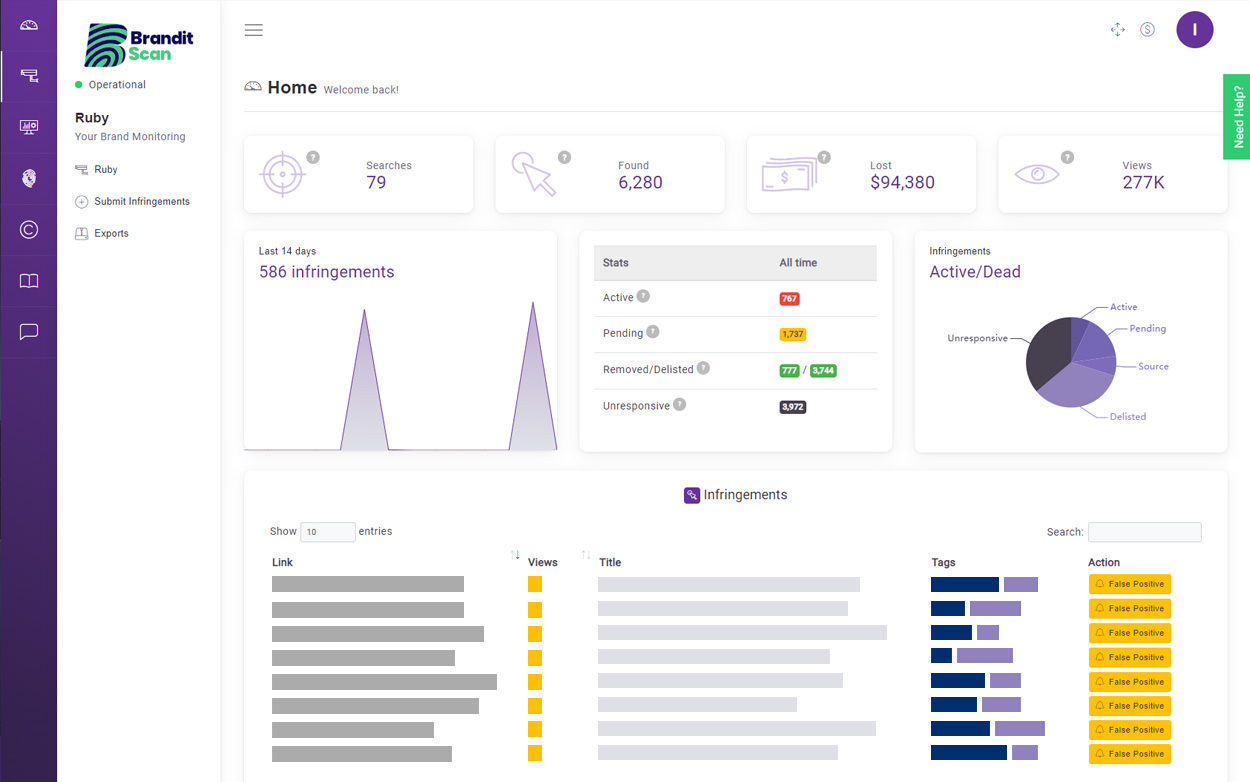Click help icon next to Pending stat
This screenshot has width=1250, height=782.
coord(653,332)
